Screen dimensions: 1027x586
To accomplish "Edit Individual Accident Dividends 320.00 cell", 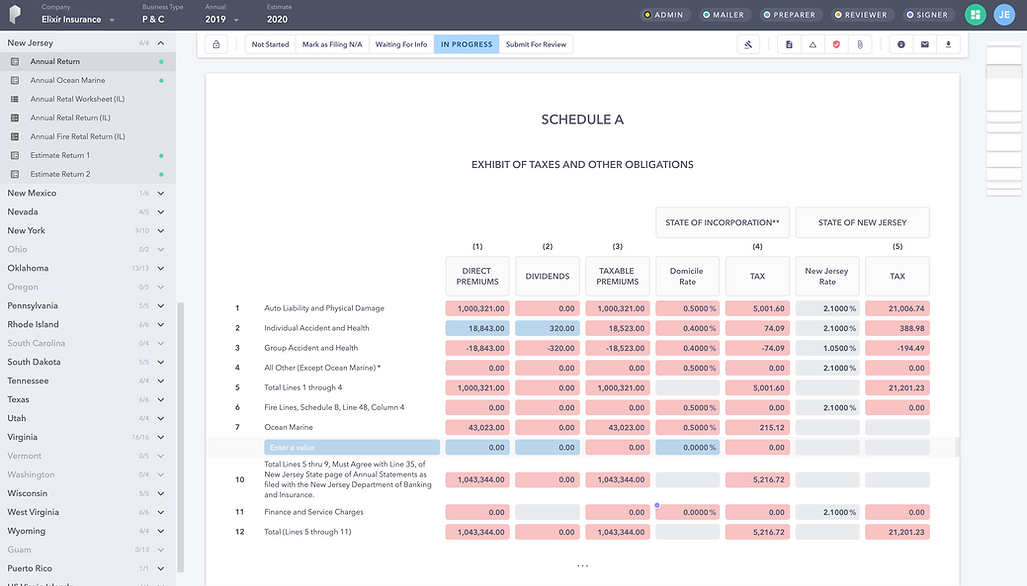I will 548,328.
